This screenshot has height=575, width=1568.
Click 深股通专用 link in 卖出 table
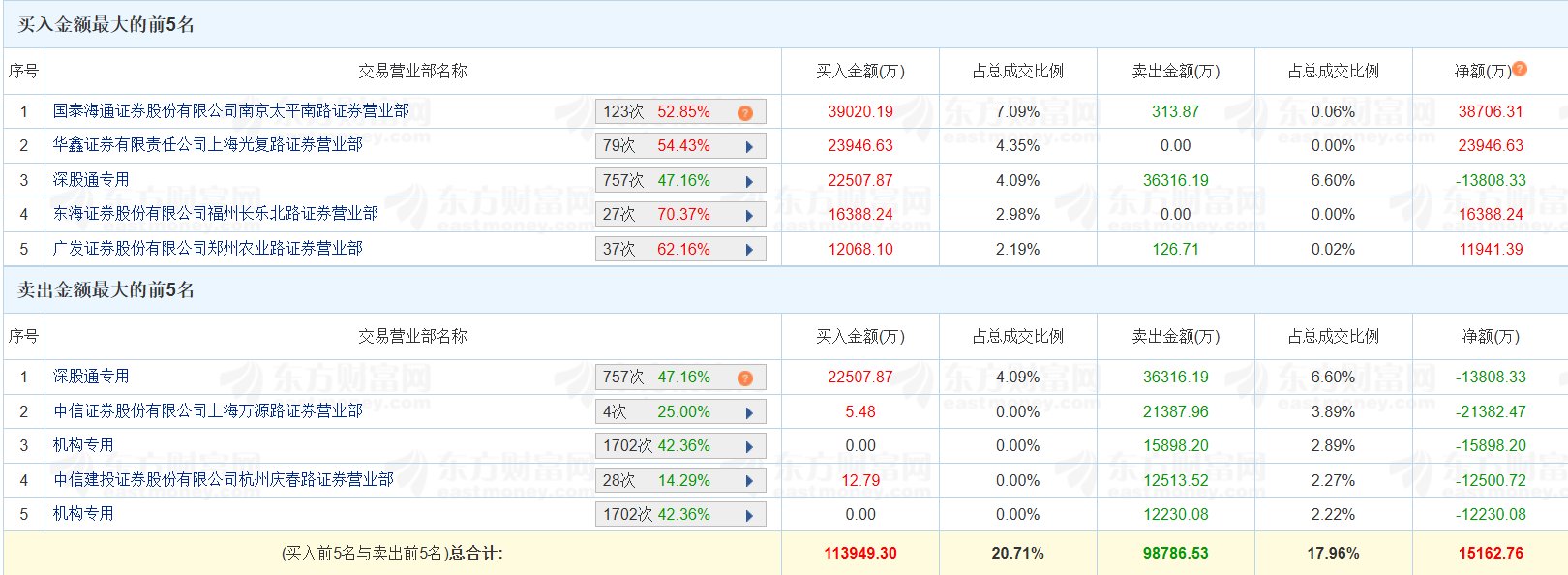coord(91,377)
